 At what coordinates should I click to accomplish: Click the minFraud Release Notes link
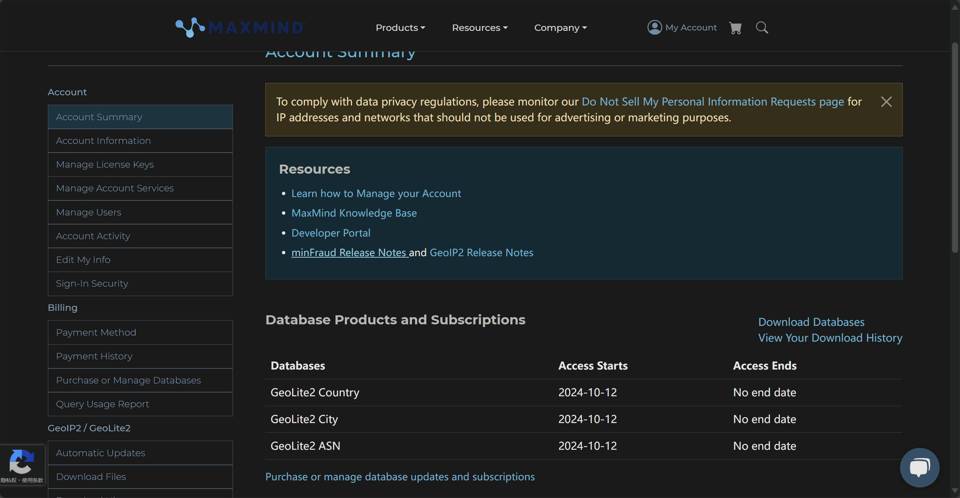pos(348,253)
